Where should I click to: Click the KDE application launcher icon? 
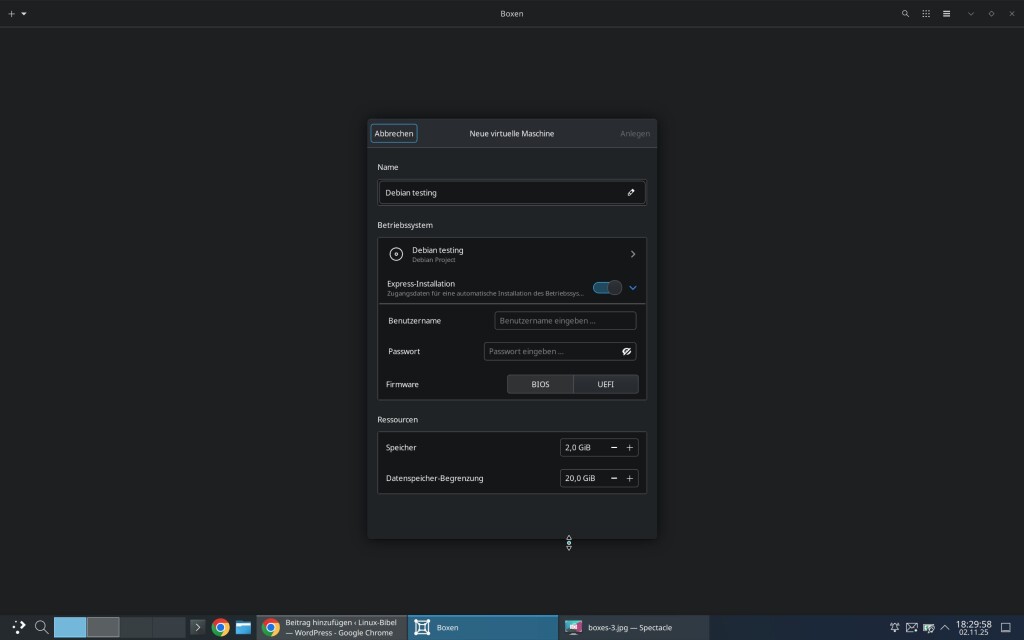click(x=18, y=628)
